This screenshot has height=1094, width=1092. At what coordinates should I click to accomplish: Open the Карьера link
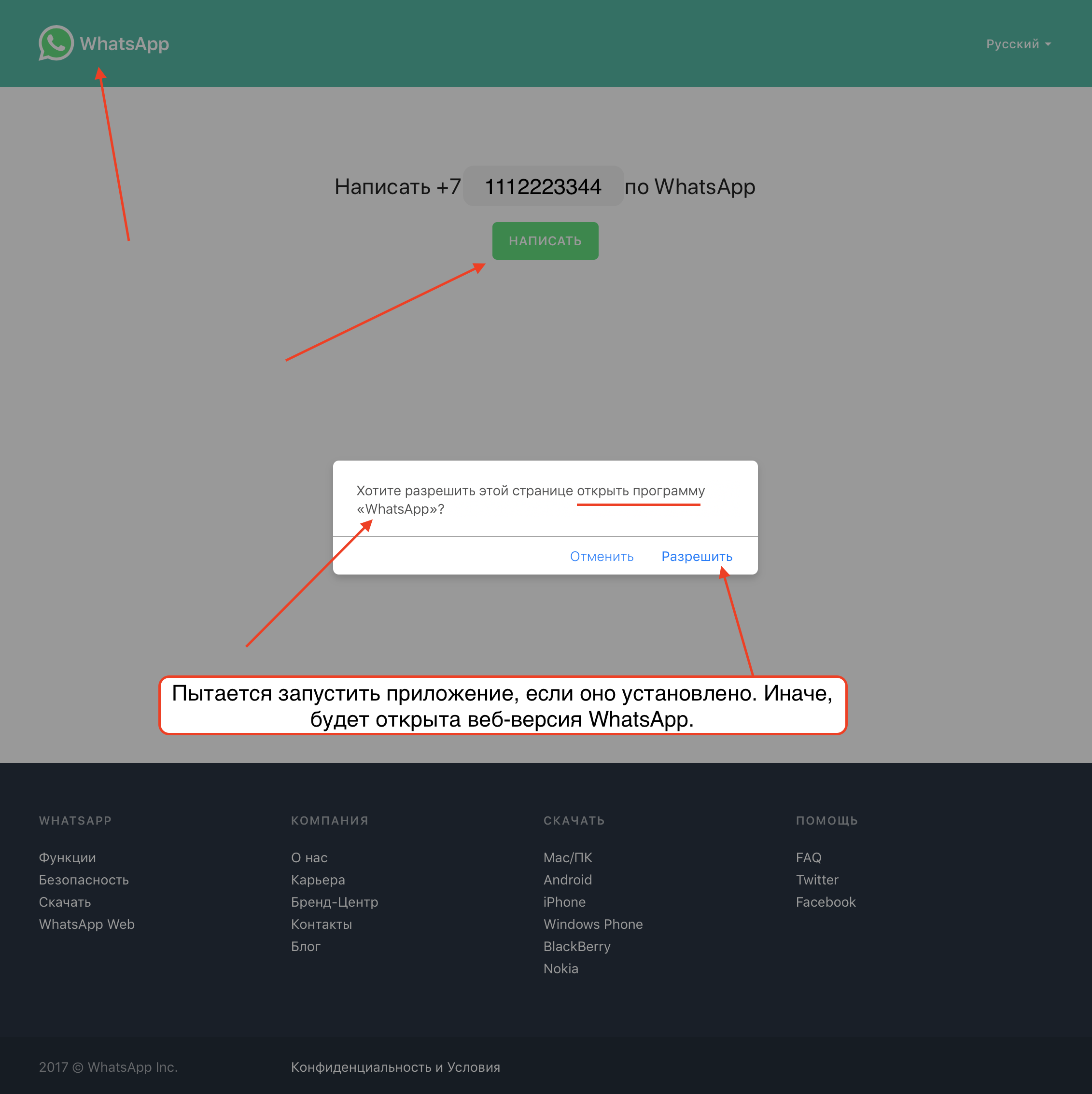pos(318,879)
